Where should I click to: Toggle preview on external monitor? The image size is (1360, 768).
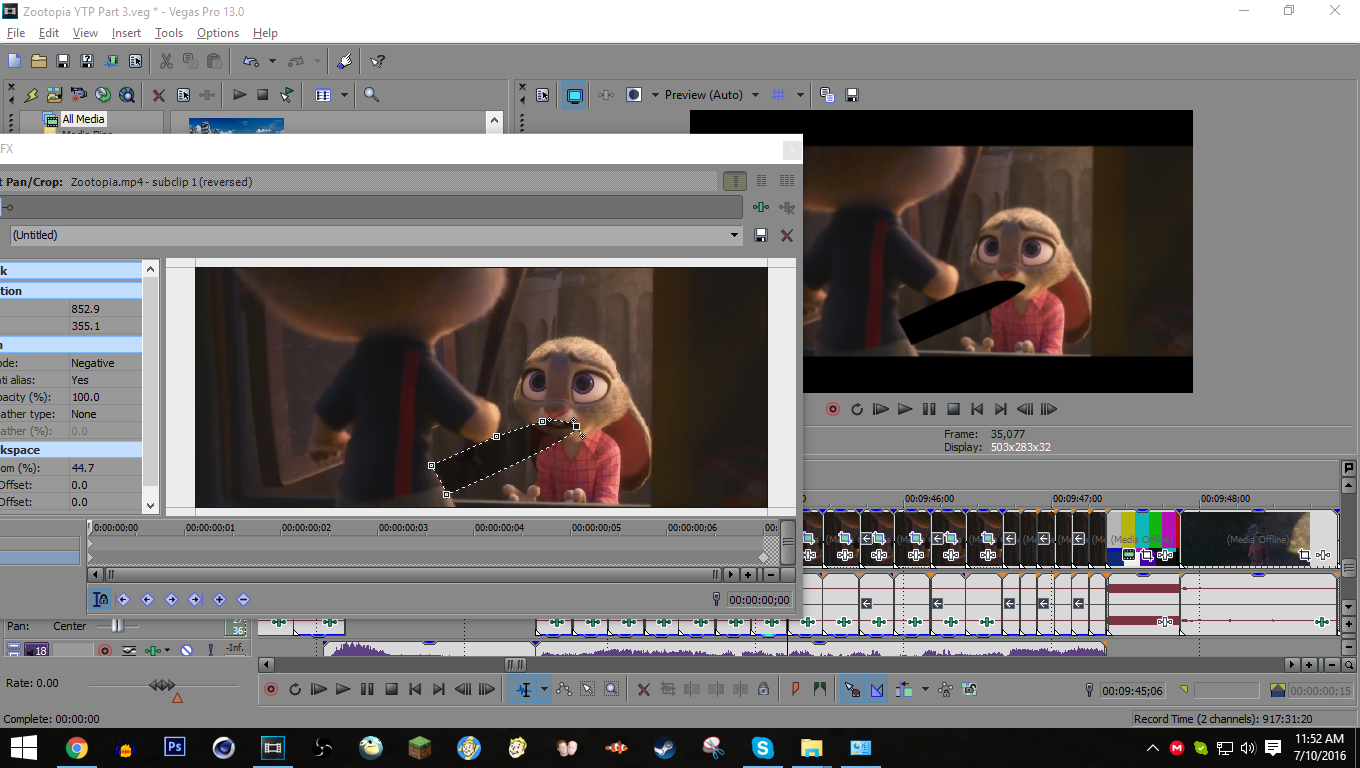[574, 95]
